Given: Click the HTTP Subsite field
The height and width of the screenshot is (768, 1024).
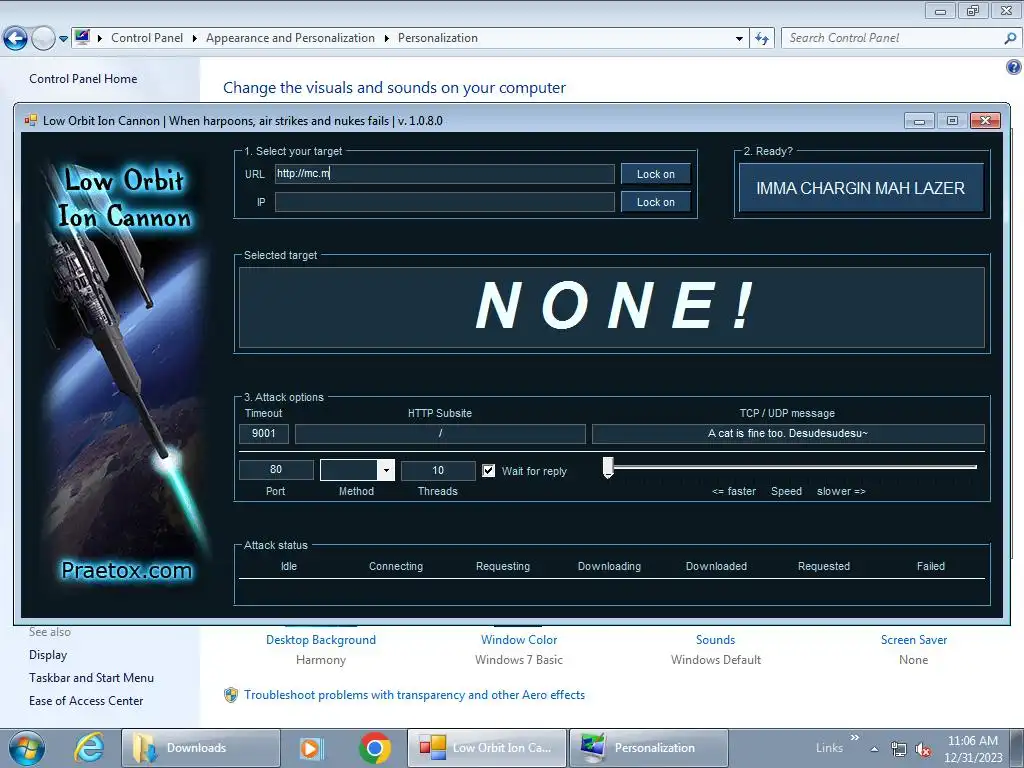Looking at the screenshot, I should coord(440,434).
